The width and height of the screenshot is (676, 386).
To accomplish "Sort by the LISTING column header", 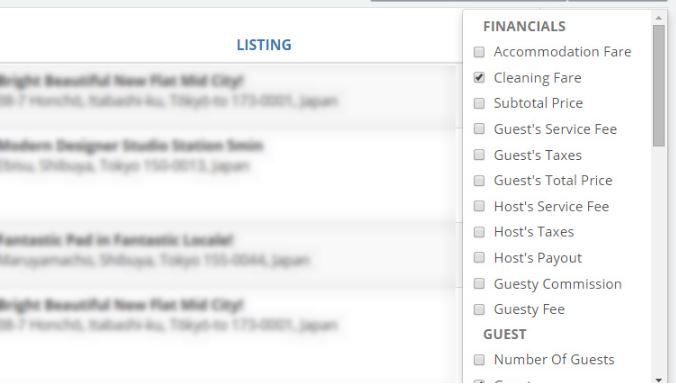I will point(264,45).
